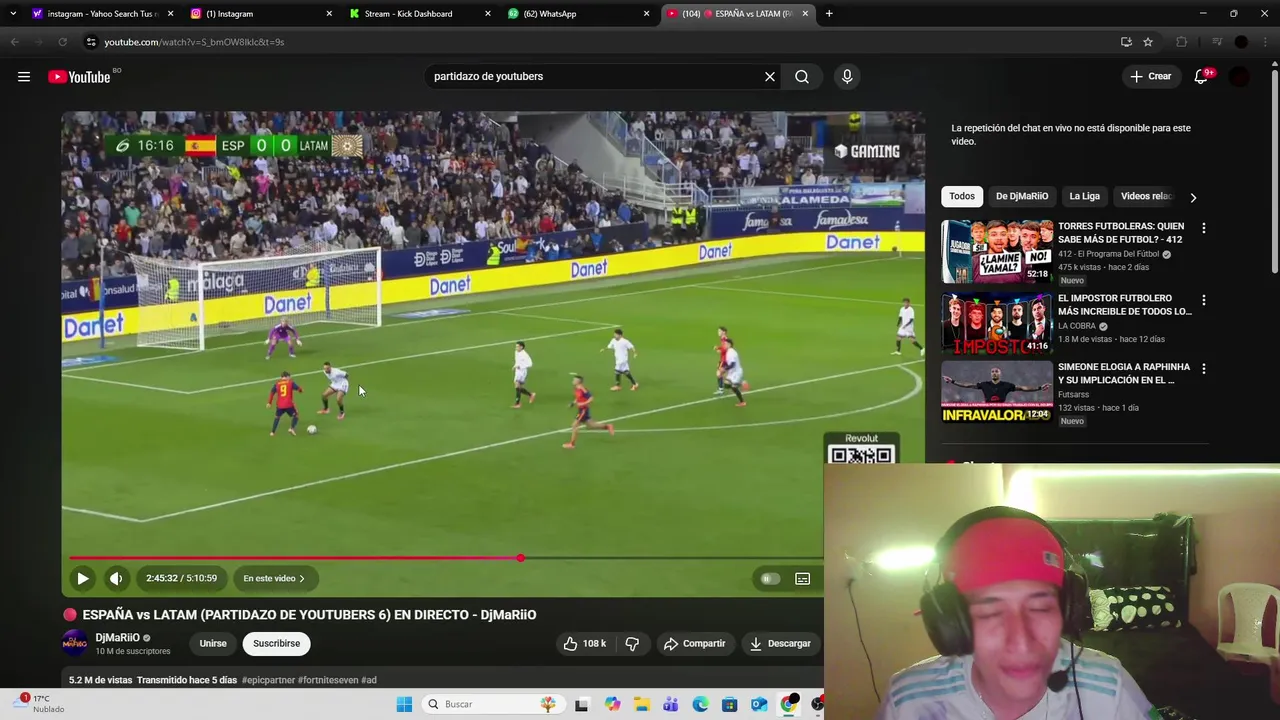Open browser tab search dropdown

12,14
